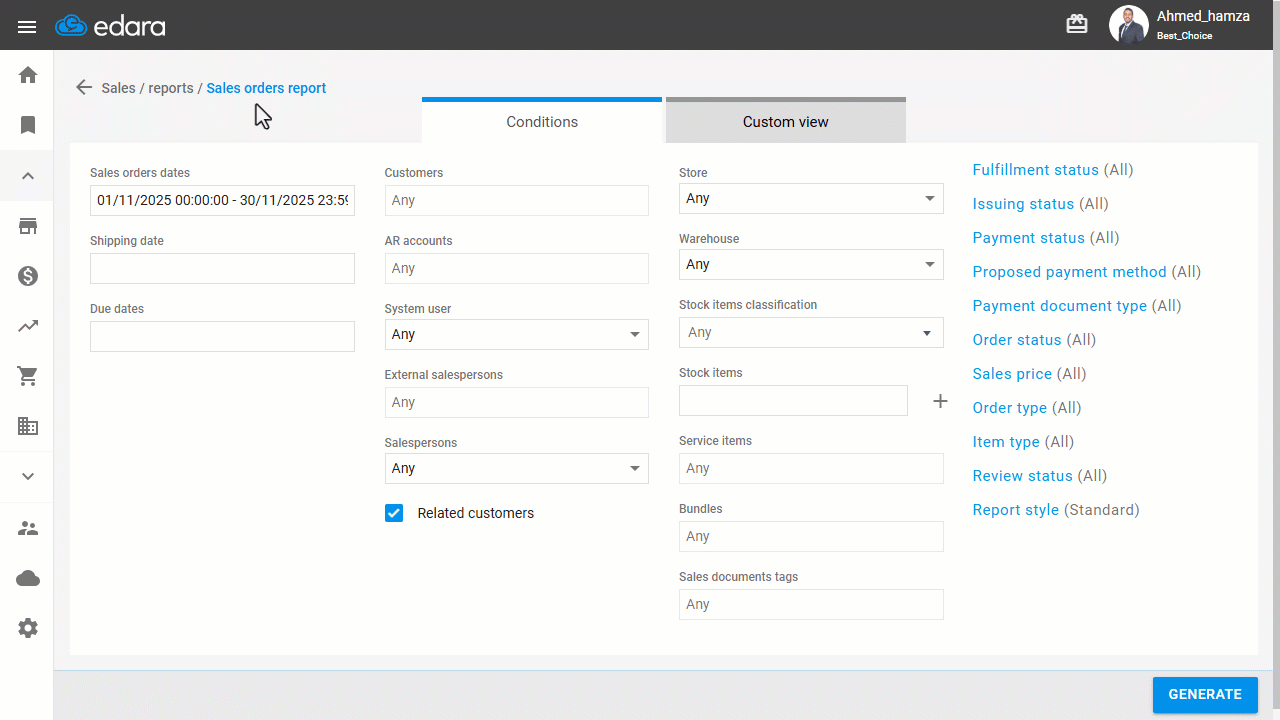
Task: Switch to the Conditions tab
Action: point(542,121)
